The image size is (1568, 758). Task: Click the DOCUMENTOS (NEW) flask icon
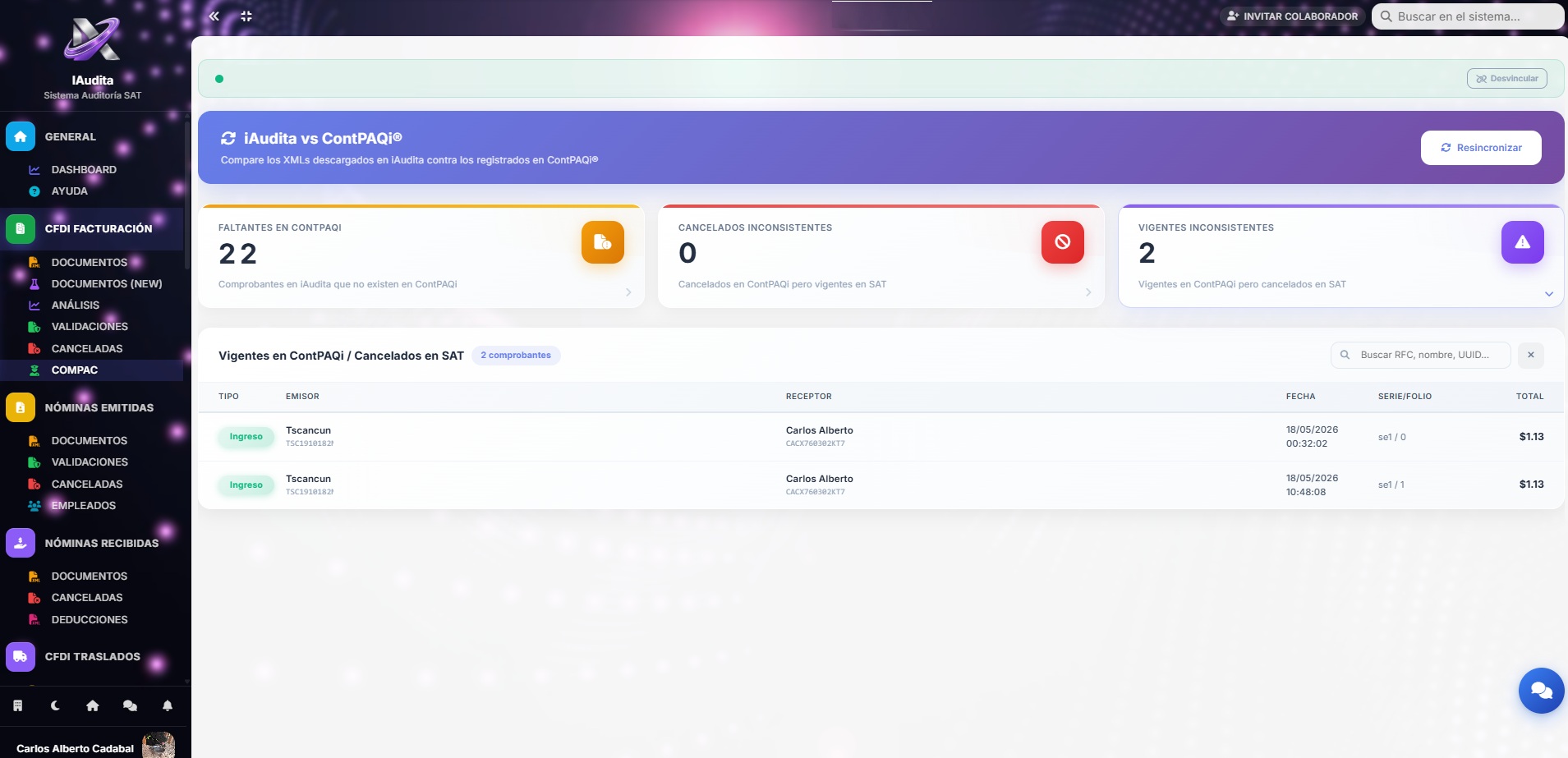pos(34,284)
